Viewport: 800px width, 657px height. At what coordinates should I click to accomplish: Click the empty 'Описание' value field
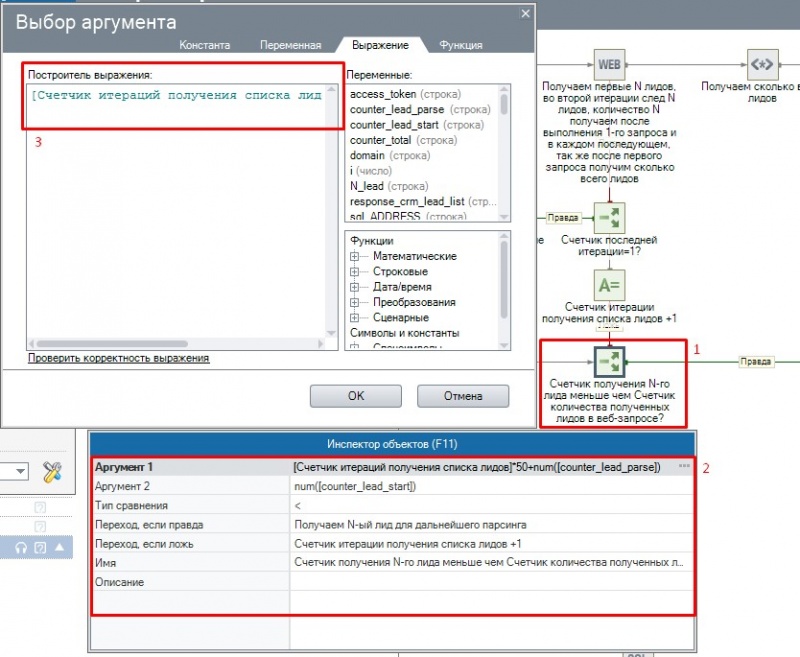(491, 582)
